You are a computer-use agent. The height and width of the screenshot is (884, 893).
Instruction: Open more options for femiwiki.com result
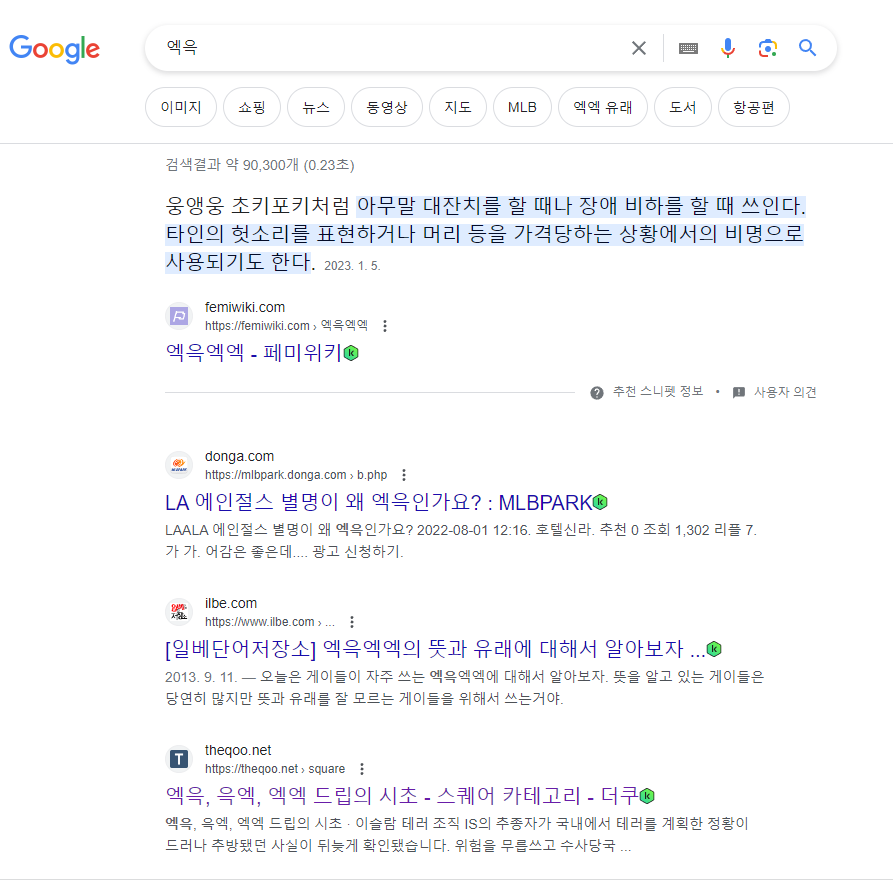(385, 326)
